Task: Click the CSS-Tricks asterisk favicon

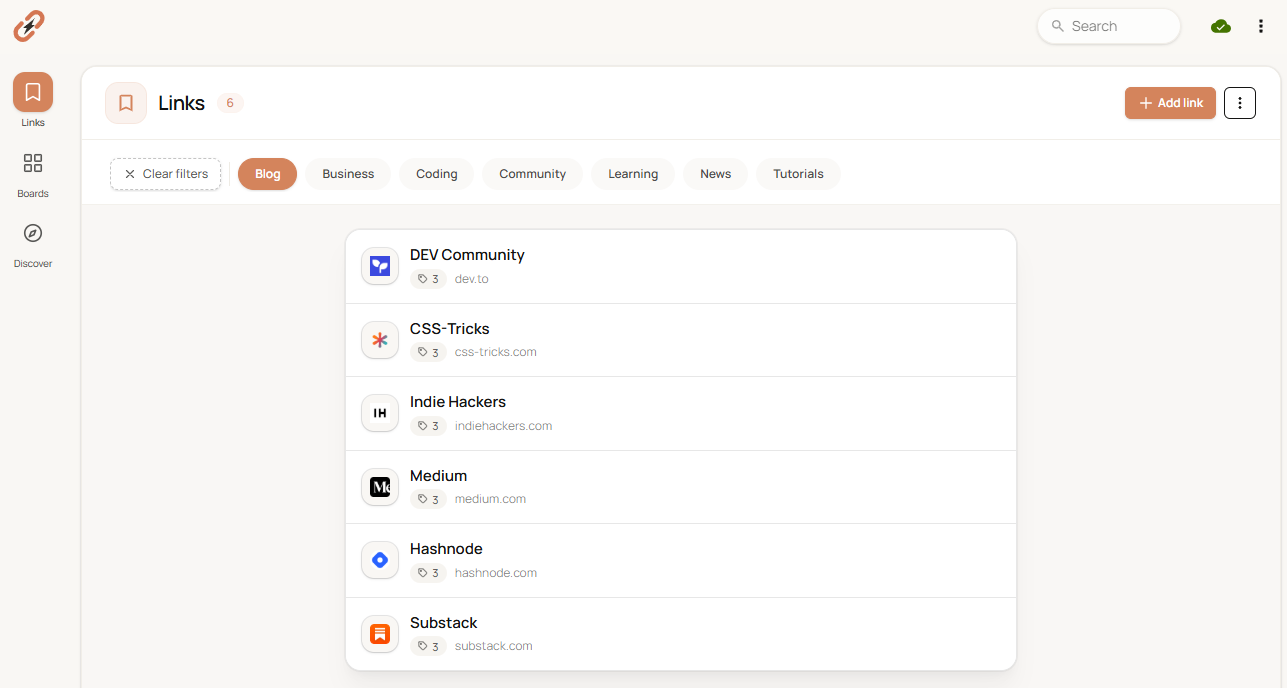Action: 380,340
